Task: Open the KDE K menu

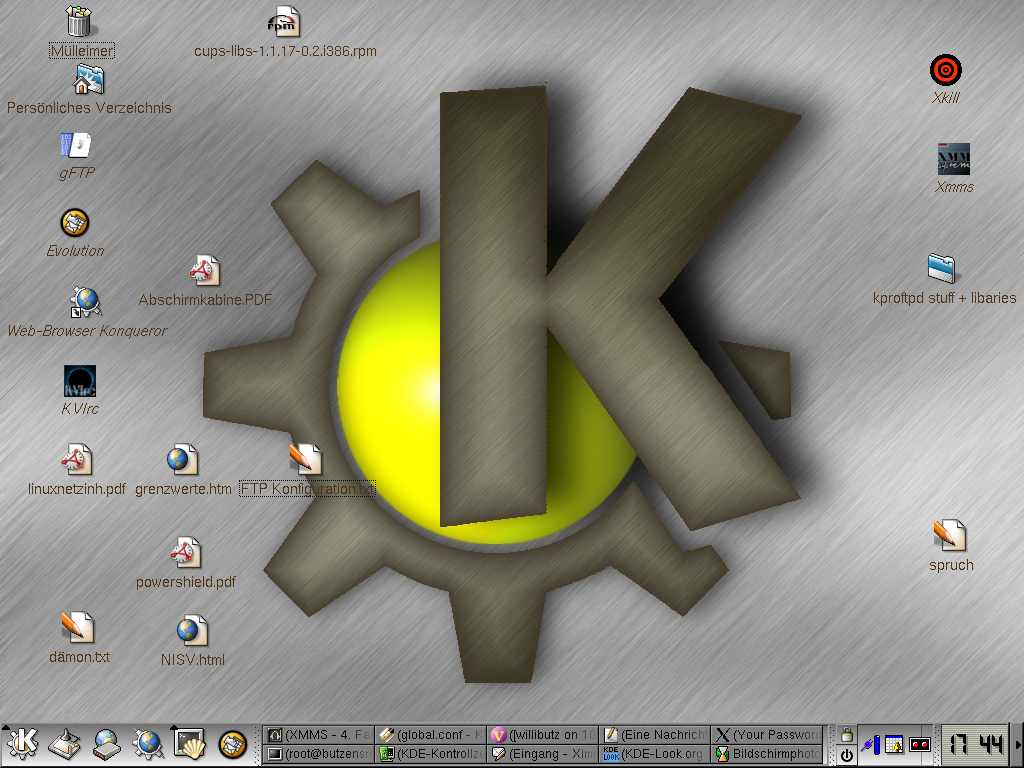Action: (x=22, y=744)
